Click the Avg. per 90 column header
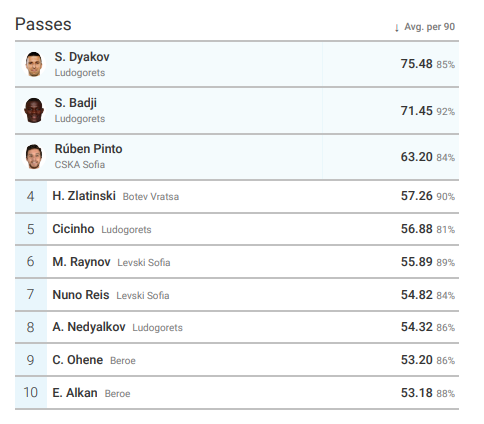484x424 pixels. coord(429,27)
